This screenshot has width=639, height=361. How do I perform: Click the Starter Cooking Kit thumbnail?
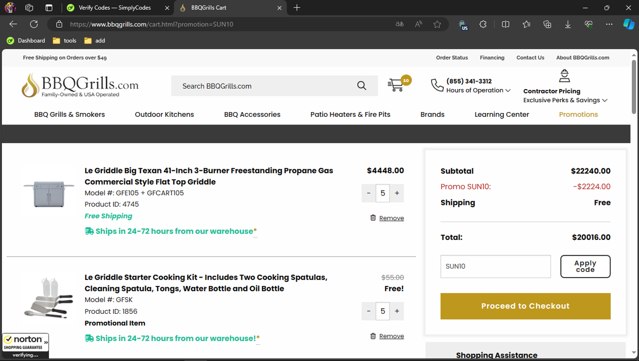pyautogui.click(x=49, y=298)
